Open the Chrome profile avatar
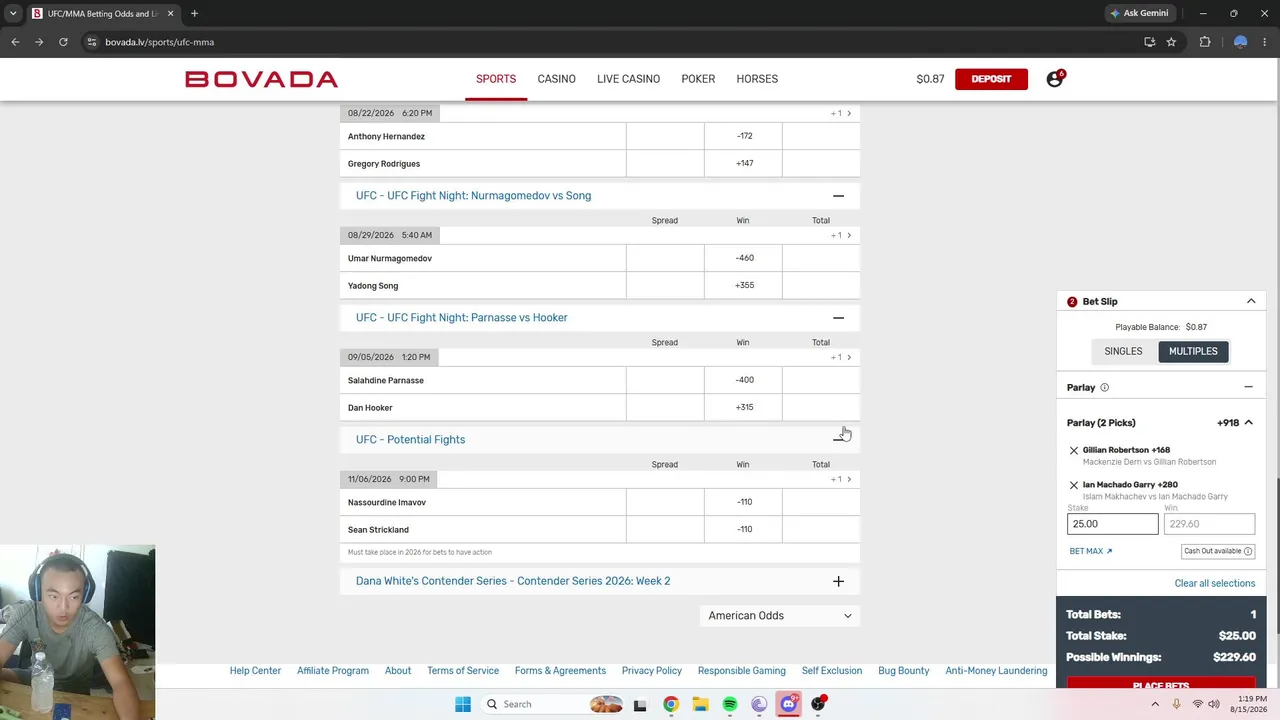Image resolution: width=1280 pixels, height=720 pixels. pyautogui.click(x=1240, y=42)
